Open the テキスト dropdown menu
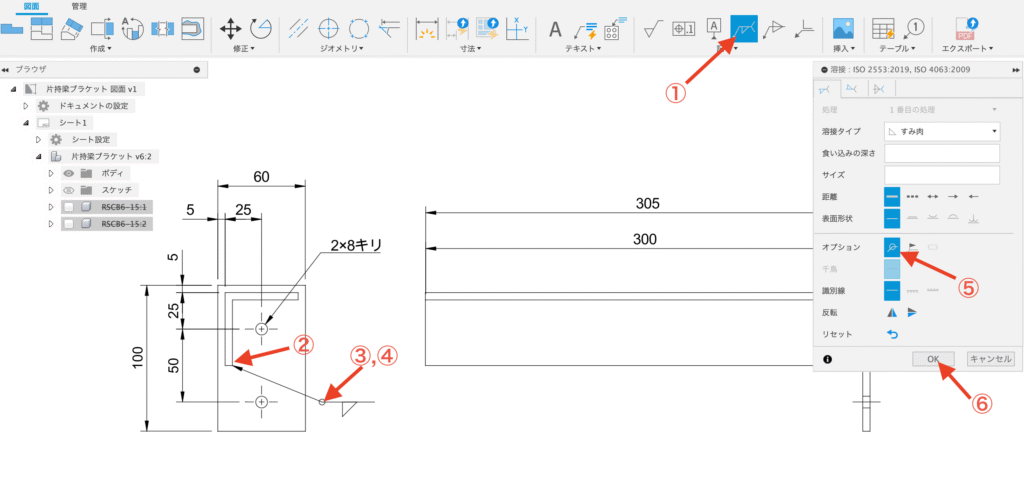This screenshot has width=1024, height=499. pos(583,48)
